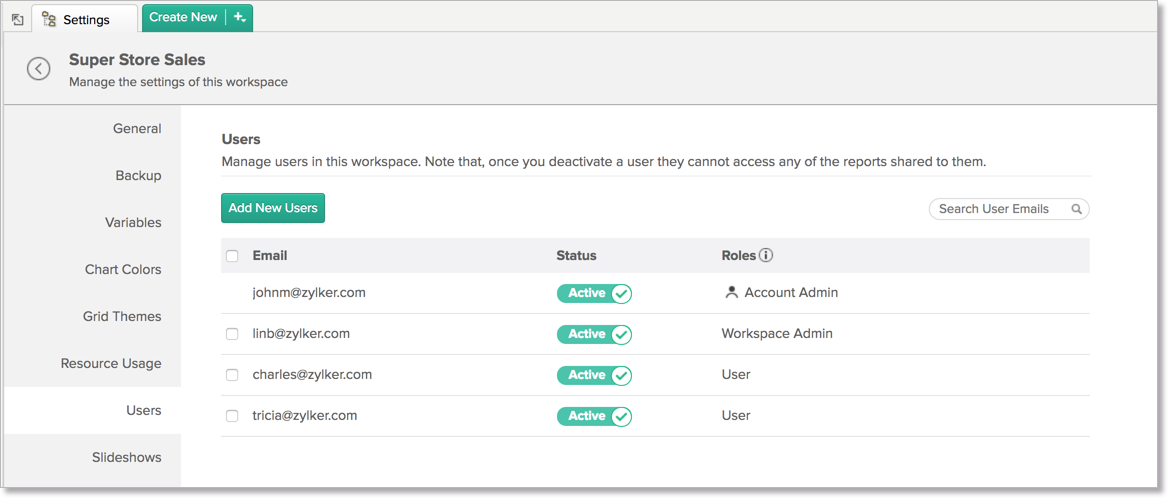Image resolution: width=1168 pixels, height=498 pixels.
Task: Open the General settings section
Action: [137, 128]
